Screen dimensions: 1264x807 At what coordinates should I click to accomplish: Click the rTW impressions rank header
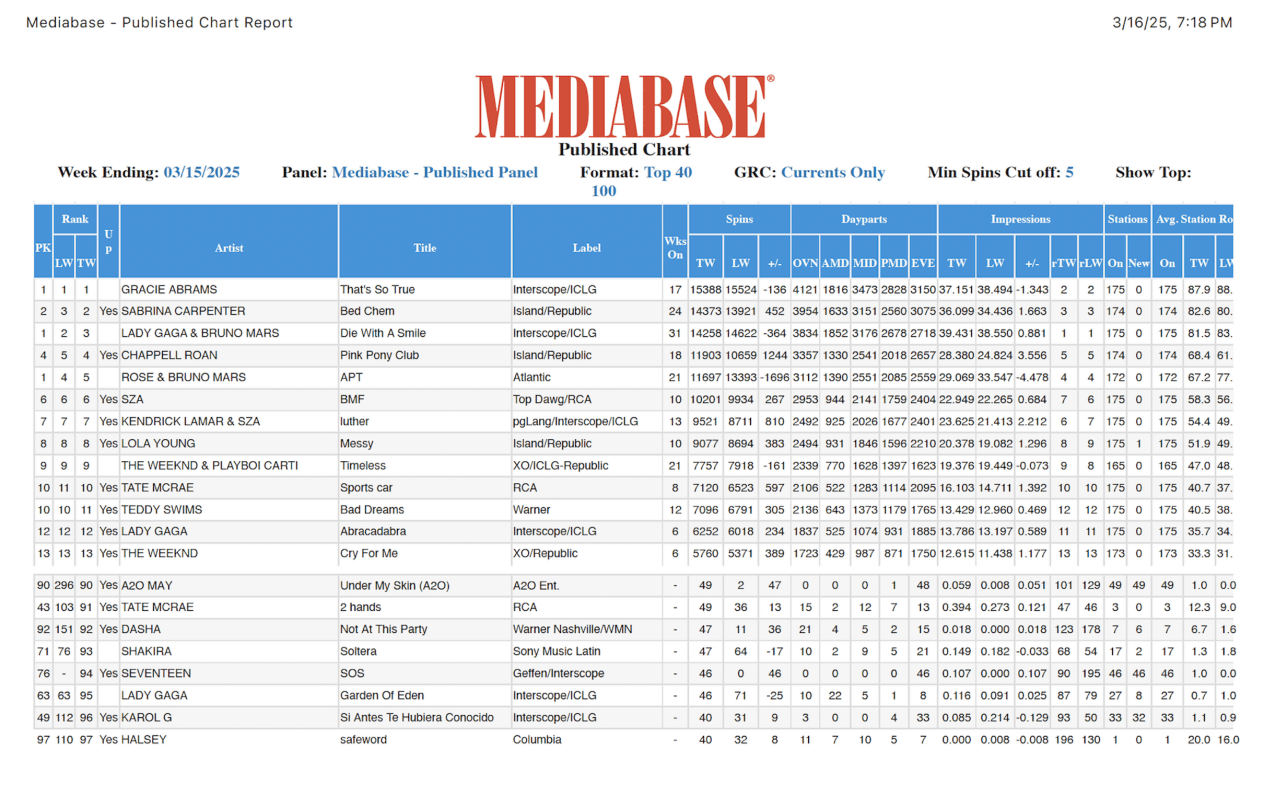[1063, 263]
